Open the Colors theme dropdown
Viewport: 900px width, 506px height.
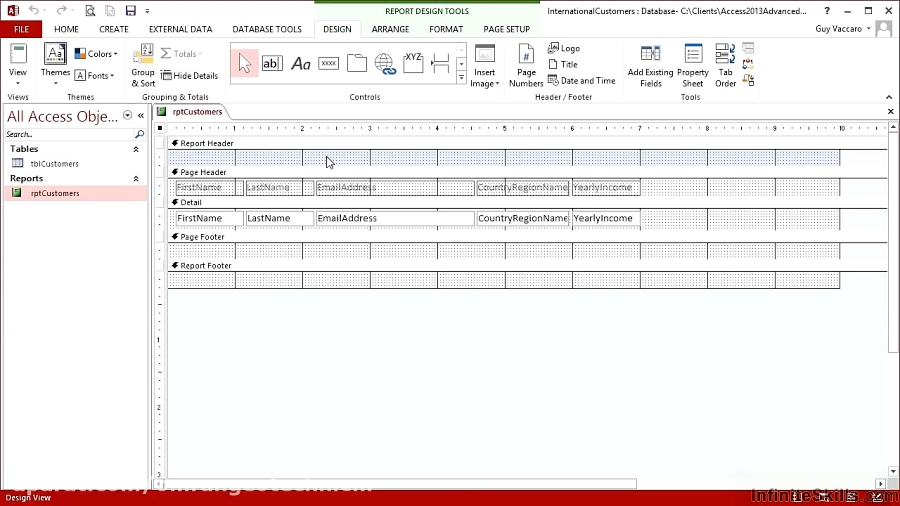(x=97, y=54)
